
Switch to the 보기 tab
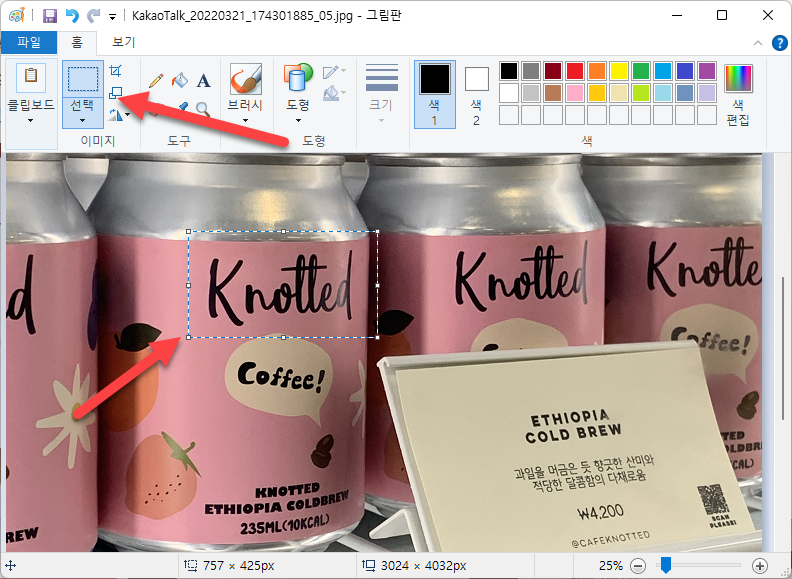[x=124, y=42]
